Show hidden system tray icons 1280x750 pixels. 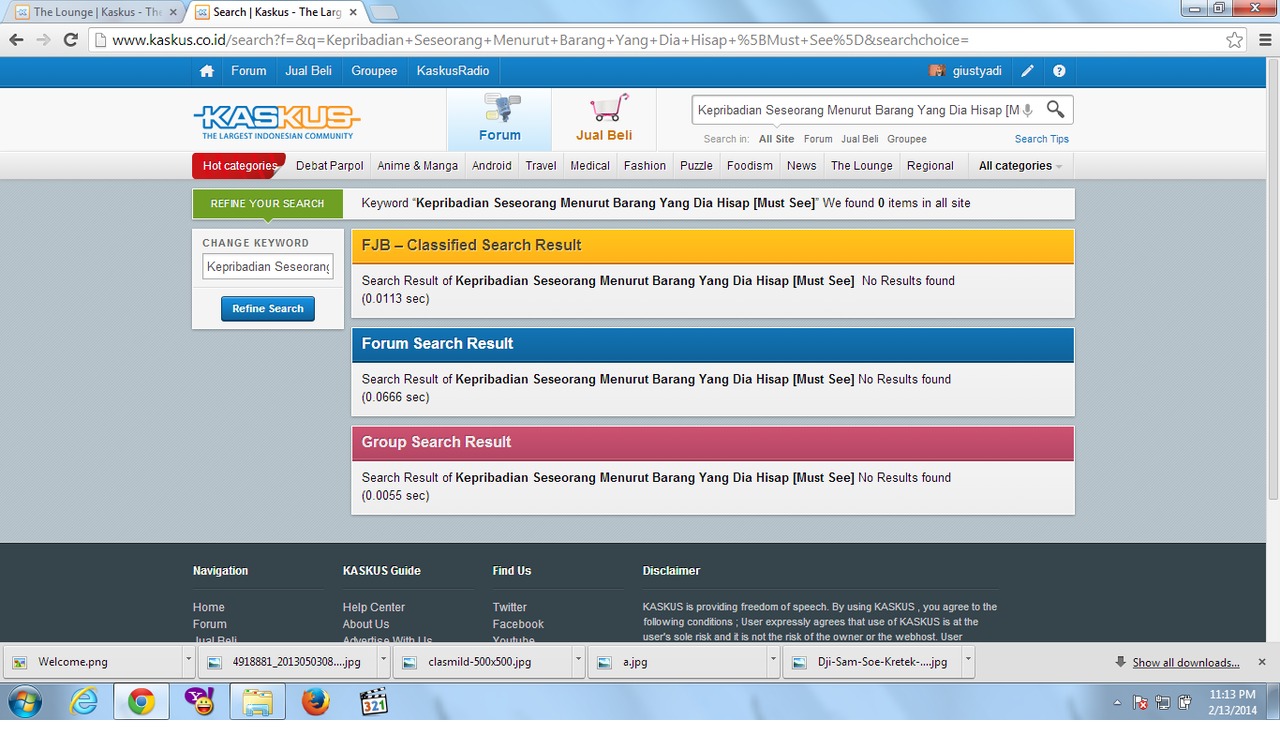click(x=1118, y=703)
